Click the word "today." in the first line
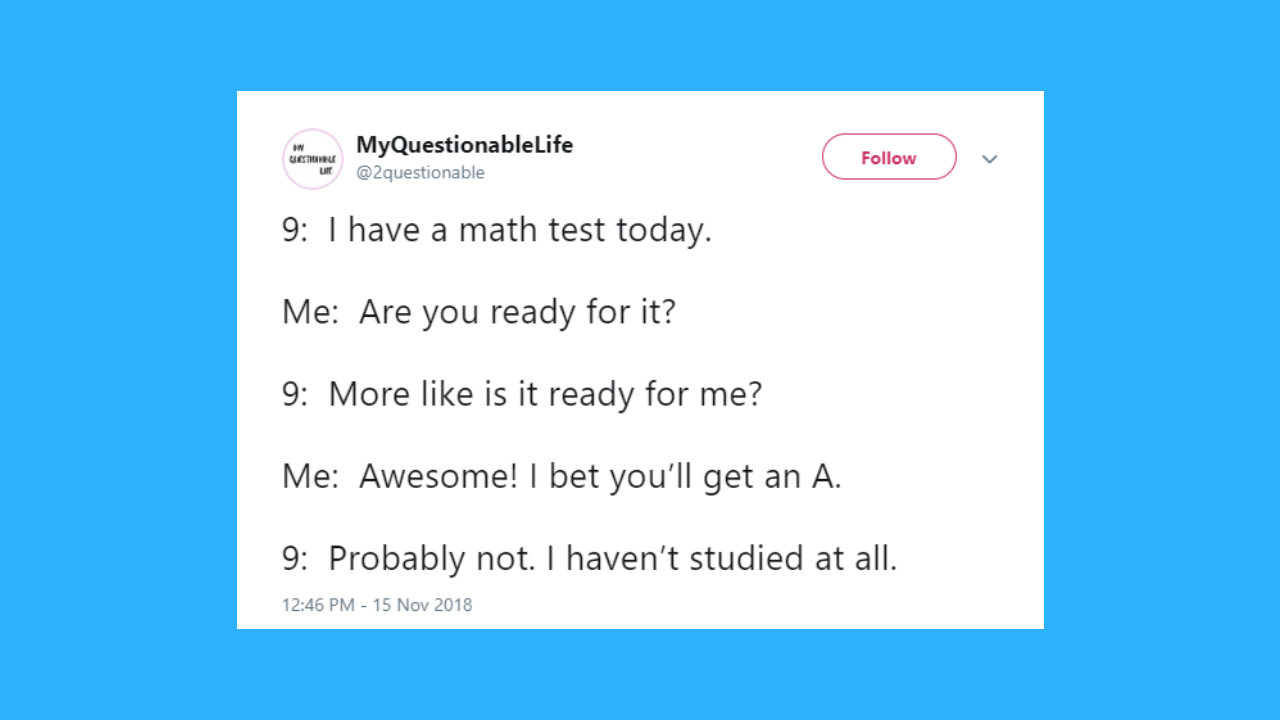Screen dimensions: 1280x720 click(x=663, y=231)
